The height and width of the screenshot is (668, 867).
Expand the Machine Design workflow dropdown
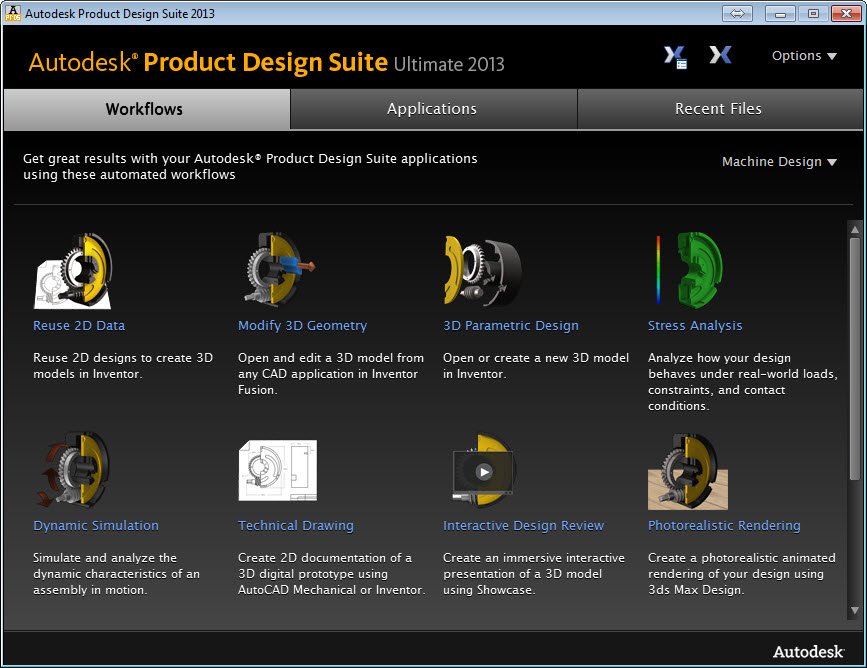pos(779,161)
